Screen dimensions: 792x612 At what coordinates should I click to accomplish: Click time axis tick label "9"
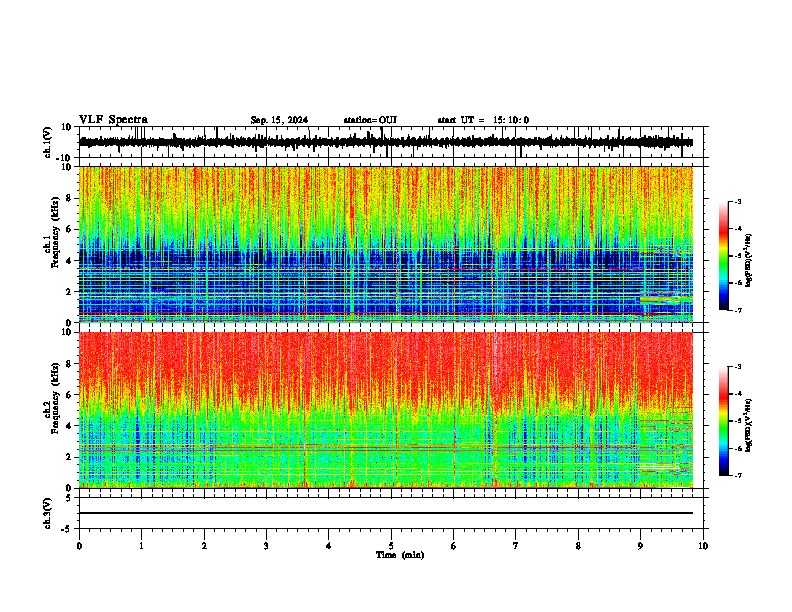[640, 546]
